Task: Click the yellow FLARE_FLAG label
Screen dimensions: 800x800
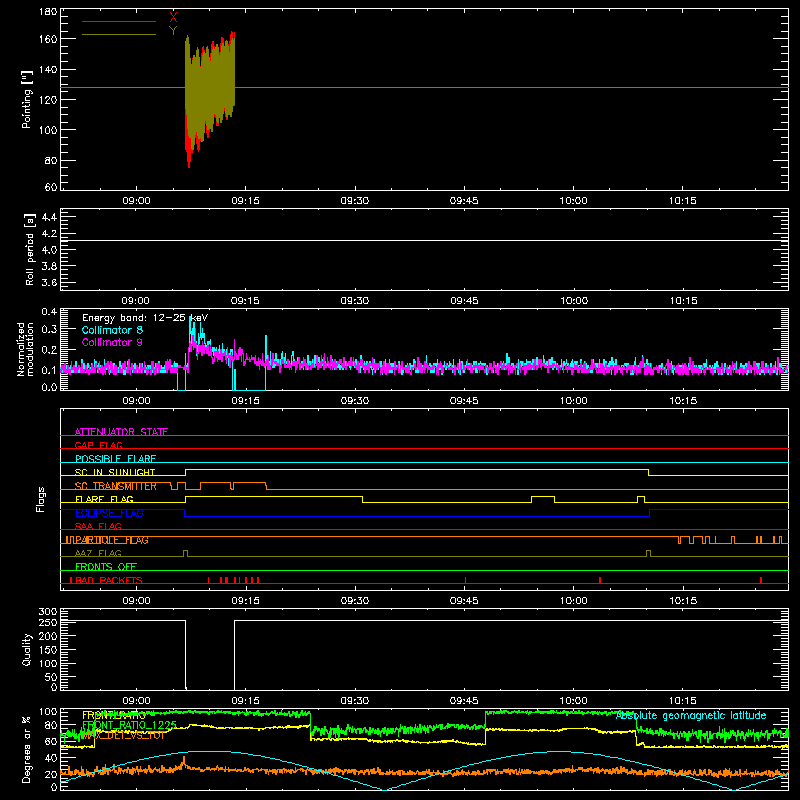Action: pos(104,499)
